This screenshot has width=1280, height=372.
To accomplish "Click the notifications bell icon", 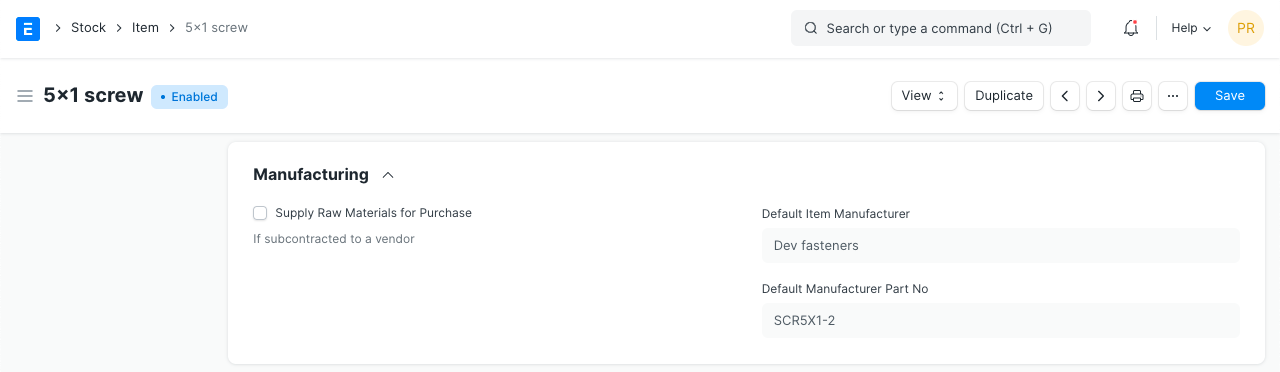I will coord(1131,28).
